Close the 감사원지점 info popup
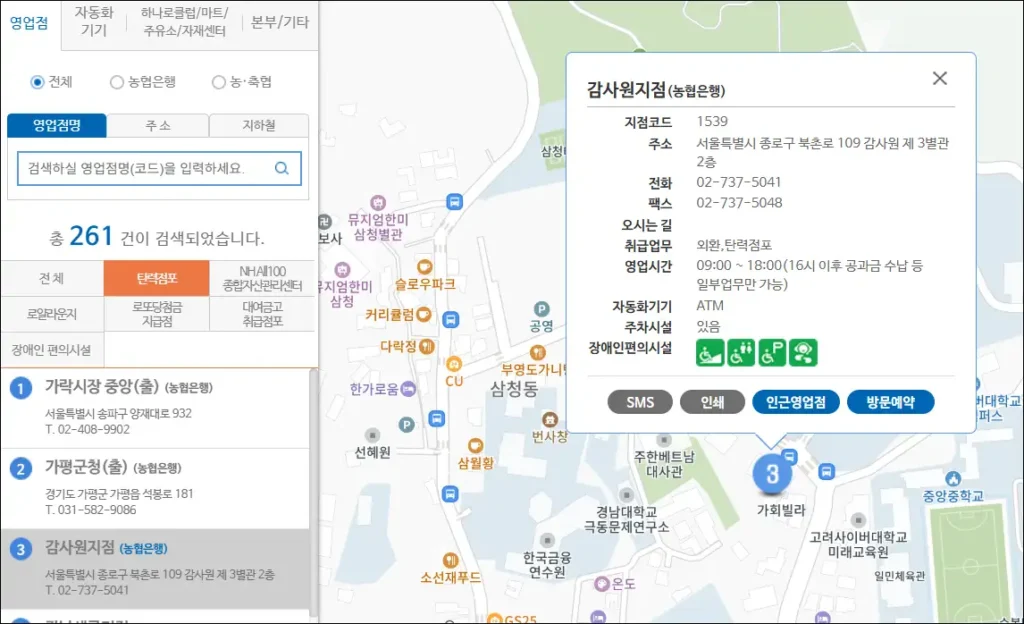The image size is (1024, 624). tap(940, 78)
